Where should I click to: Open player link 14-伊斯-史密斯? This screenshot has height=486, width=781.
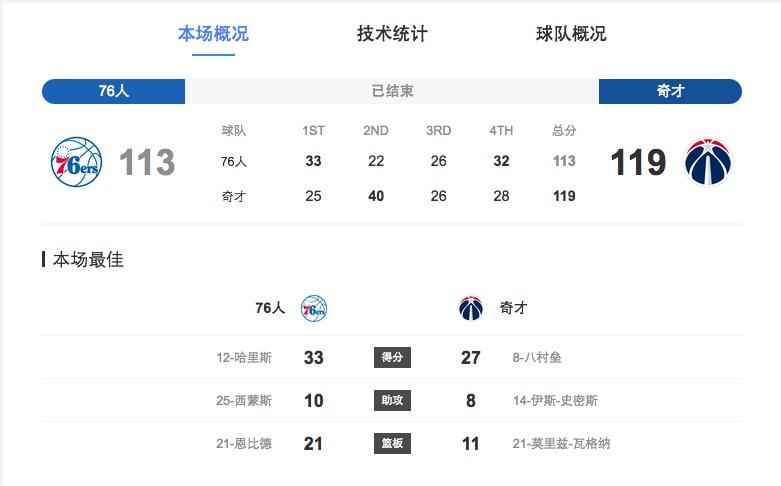[554, 400]
